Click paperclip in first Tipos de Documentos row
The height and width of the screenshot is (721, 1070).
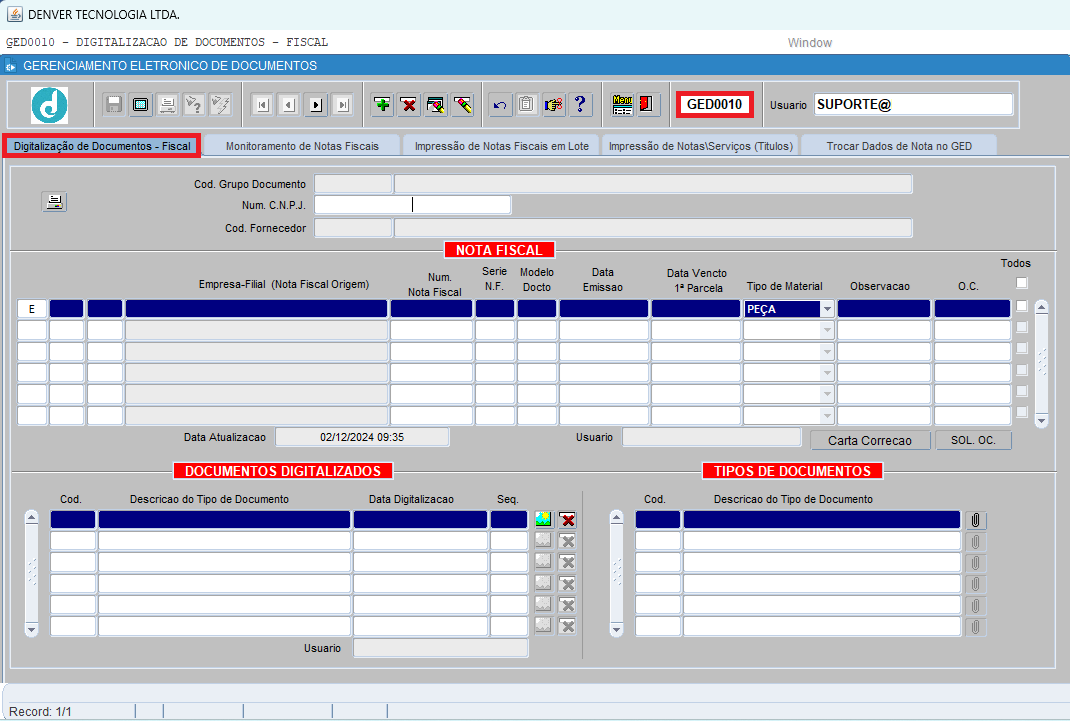976,520
